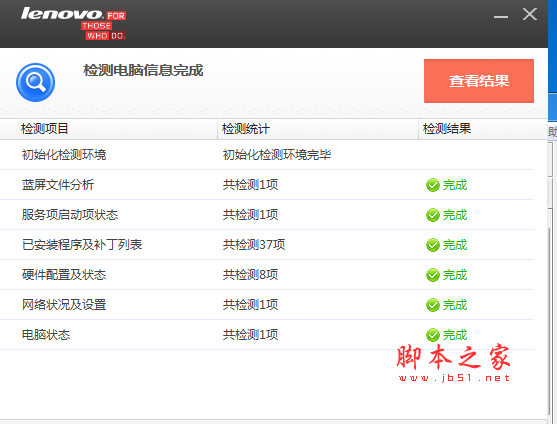Click 共检测1项 in 电脑状态 row

[250, 335]
